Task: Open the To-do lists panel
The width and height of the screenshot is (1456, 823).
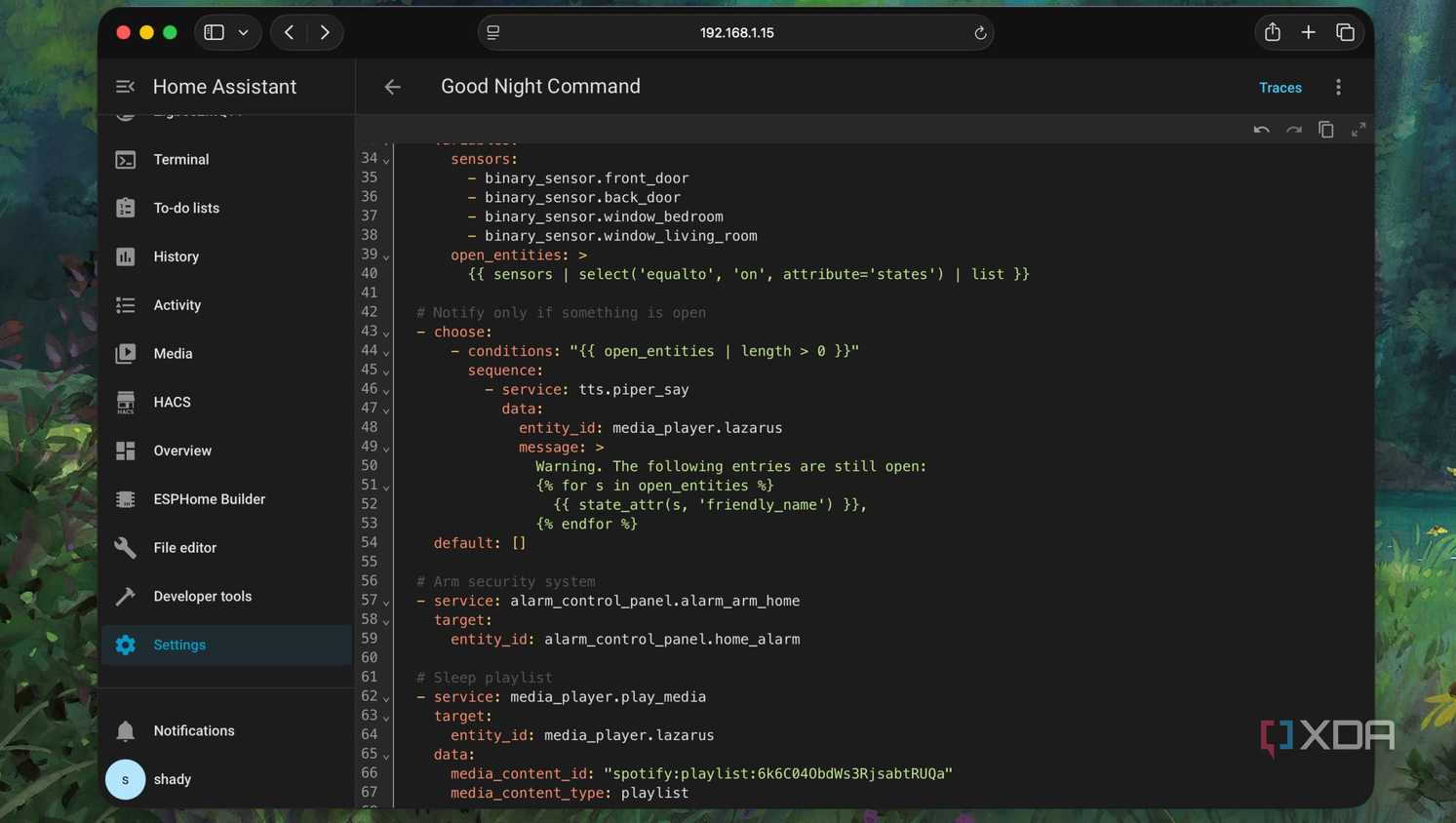Action: (226, 208)
